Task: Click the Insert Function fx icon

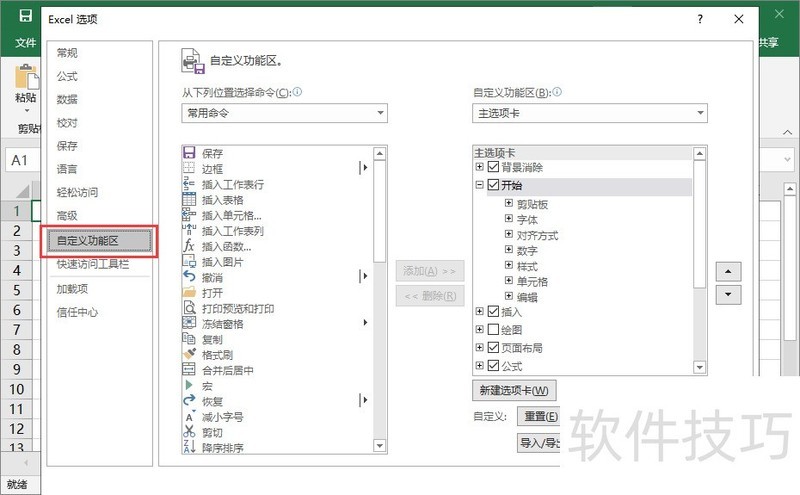Action: pos(189,245)
